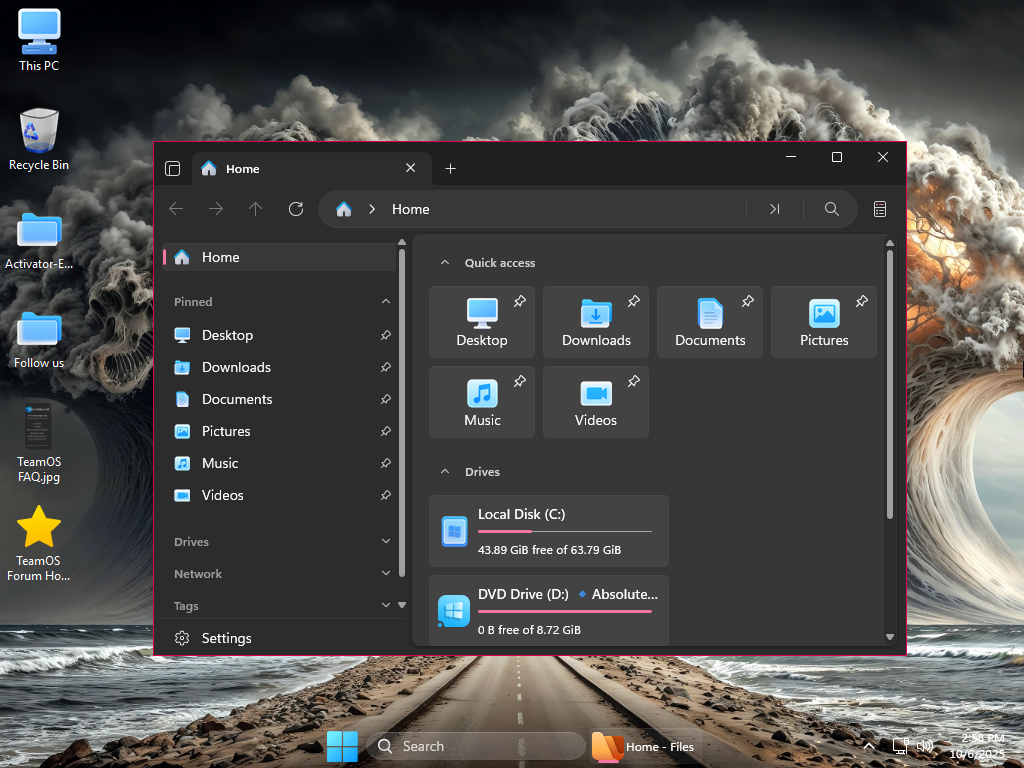The width and height of the screenshot is (1024, 768).
Task: Click the Home icon in the address bar
Action: tap(344, 209)
